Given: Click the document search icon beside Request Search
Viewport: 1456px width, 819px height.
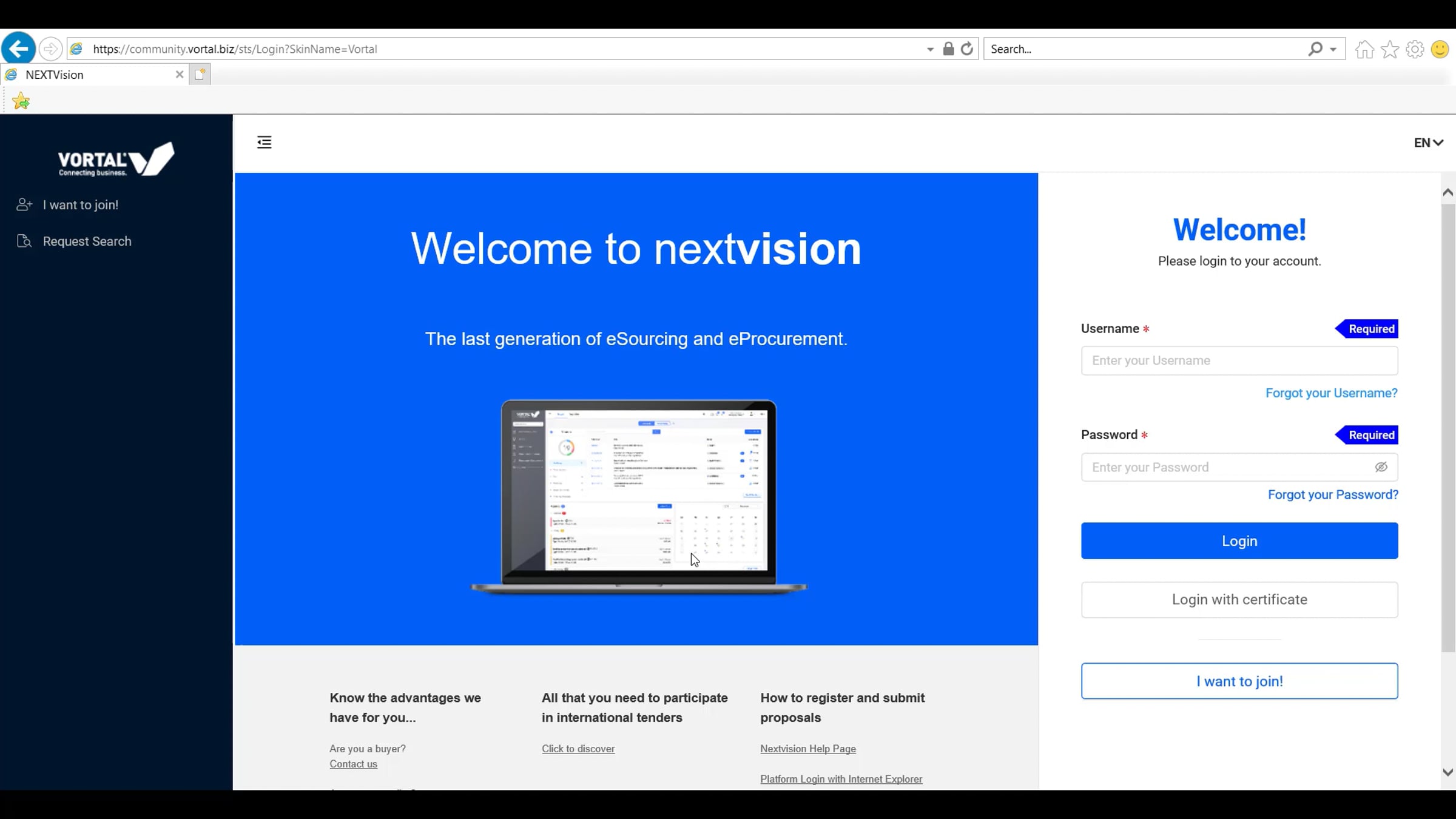Looking at the screenshot, I should (x=24, y=241).
